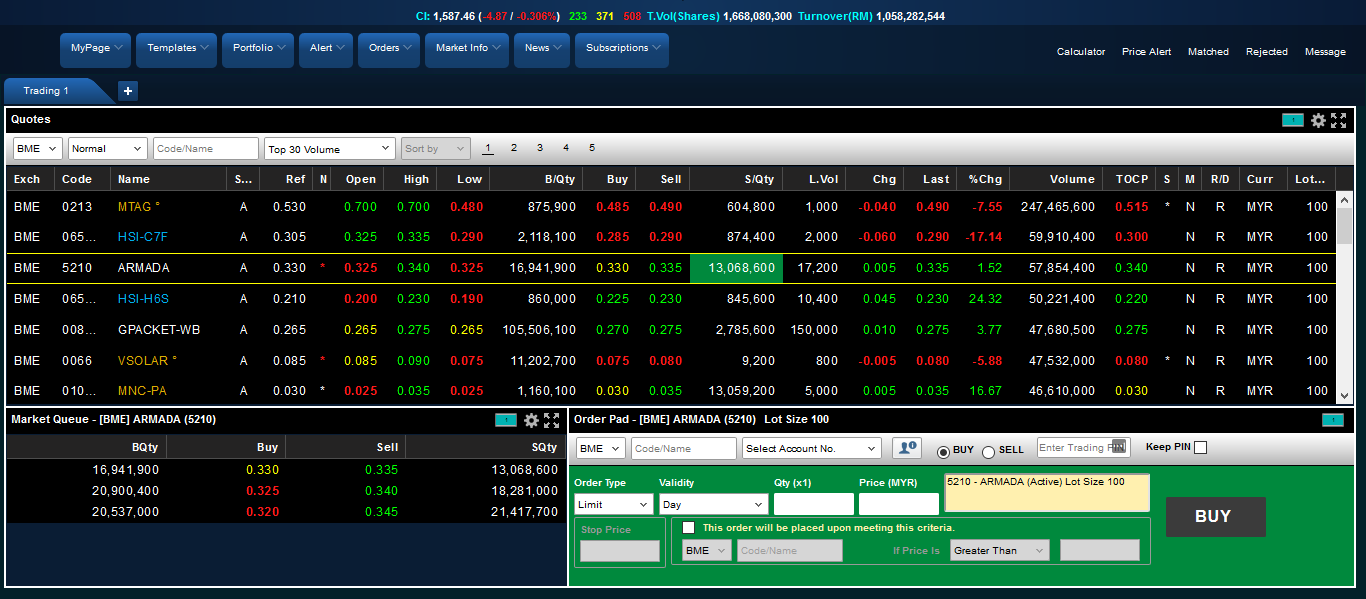Tick the conditional order criteria checkbox
Image resolution: width=1366 pixels, height=599 pixels.
(x=688, y=527)
